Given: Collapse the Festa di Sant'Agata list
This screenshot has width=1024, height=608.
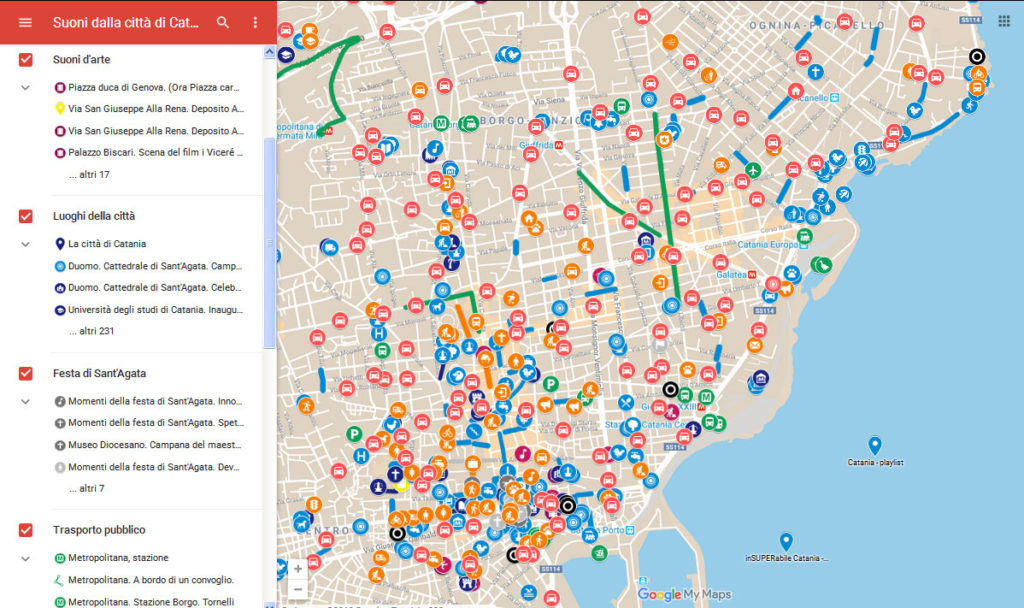Looking at the screenshot, I should click(x=26, y=401).
